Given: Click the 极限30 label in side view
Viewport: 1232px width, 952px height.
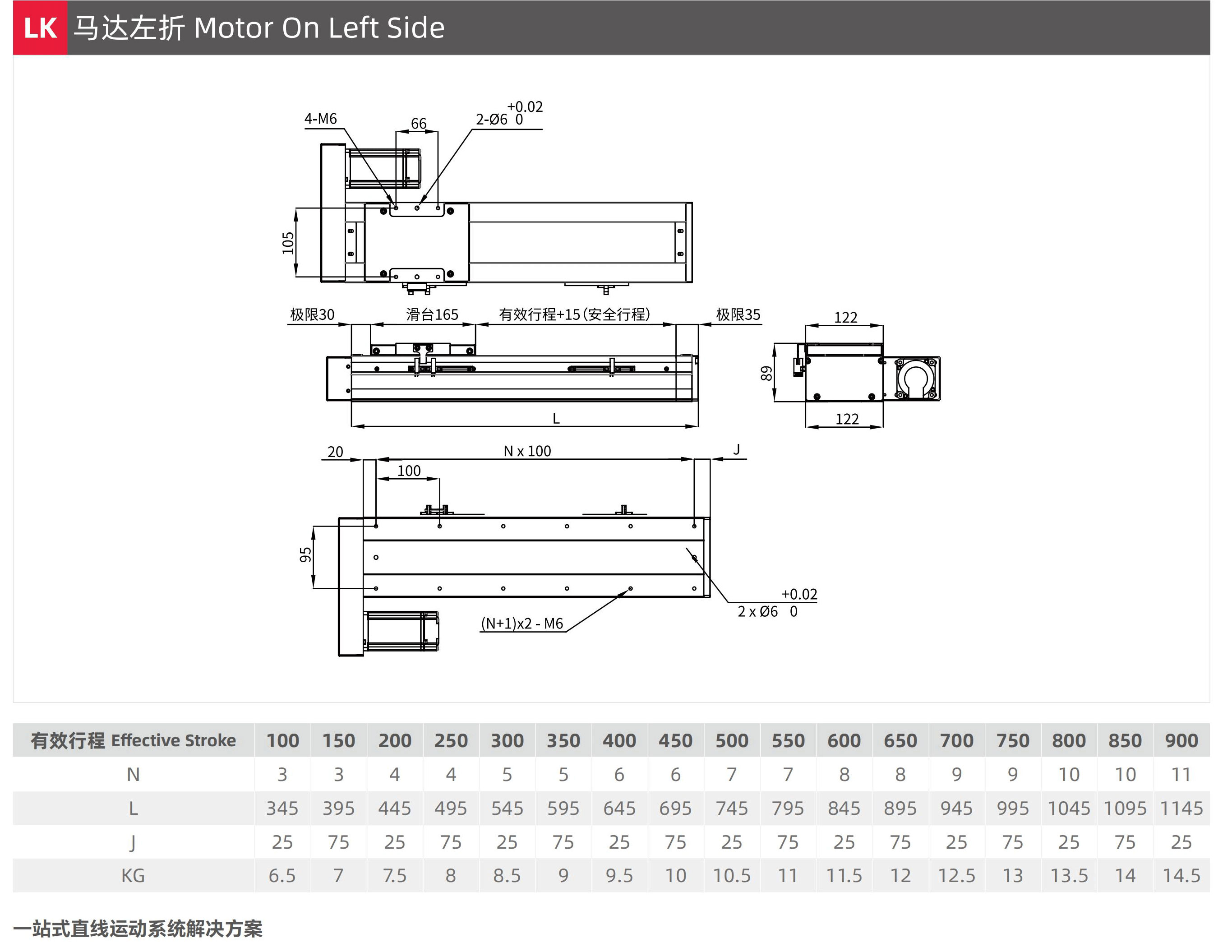Looking at the screenshot, I should 312,315.
